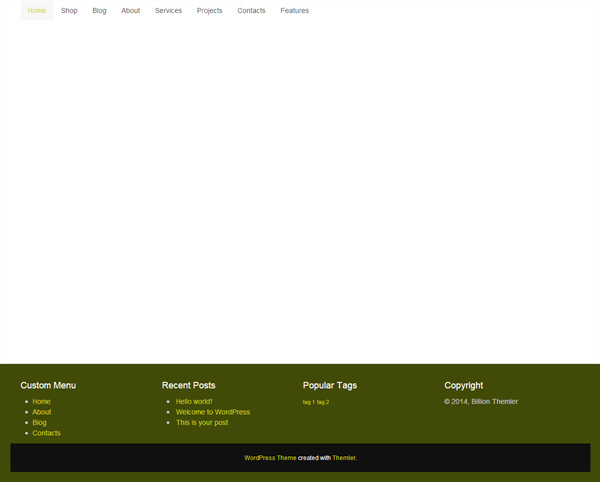The width and height of the screenshot is (600, 482).
Task: Select 'tag 1' under Popular Tags
Action: click(308, 402)
